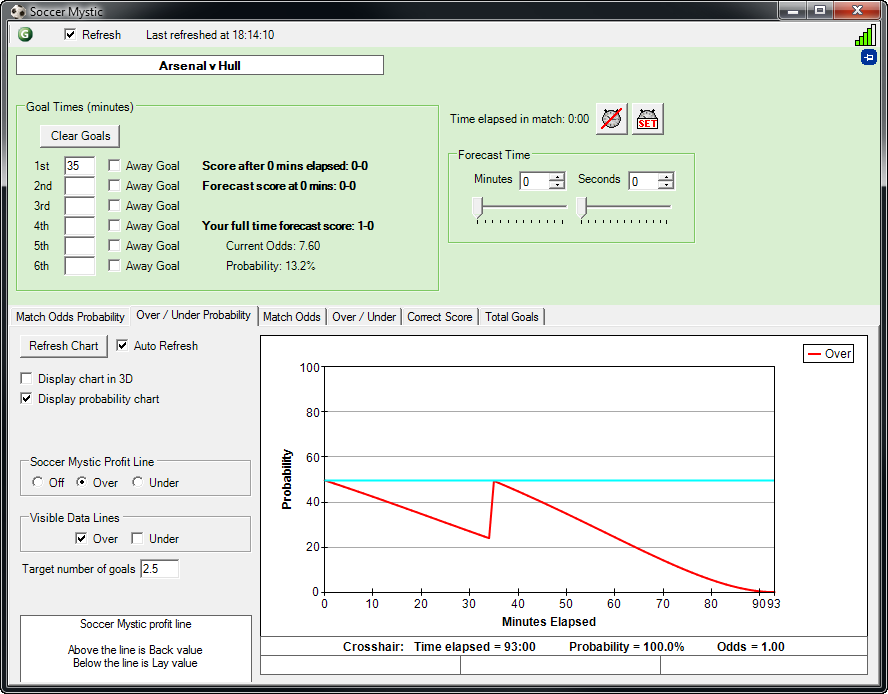888x694 pixels.
Task: Uncheck Display probability chart
Action: pyautogui.click(x=26, y=398)
